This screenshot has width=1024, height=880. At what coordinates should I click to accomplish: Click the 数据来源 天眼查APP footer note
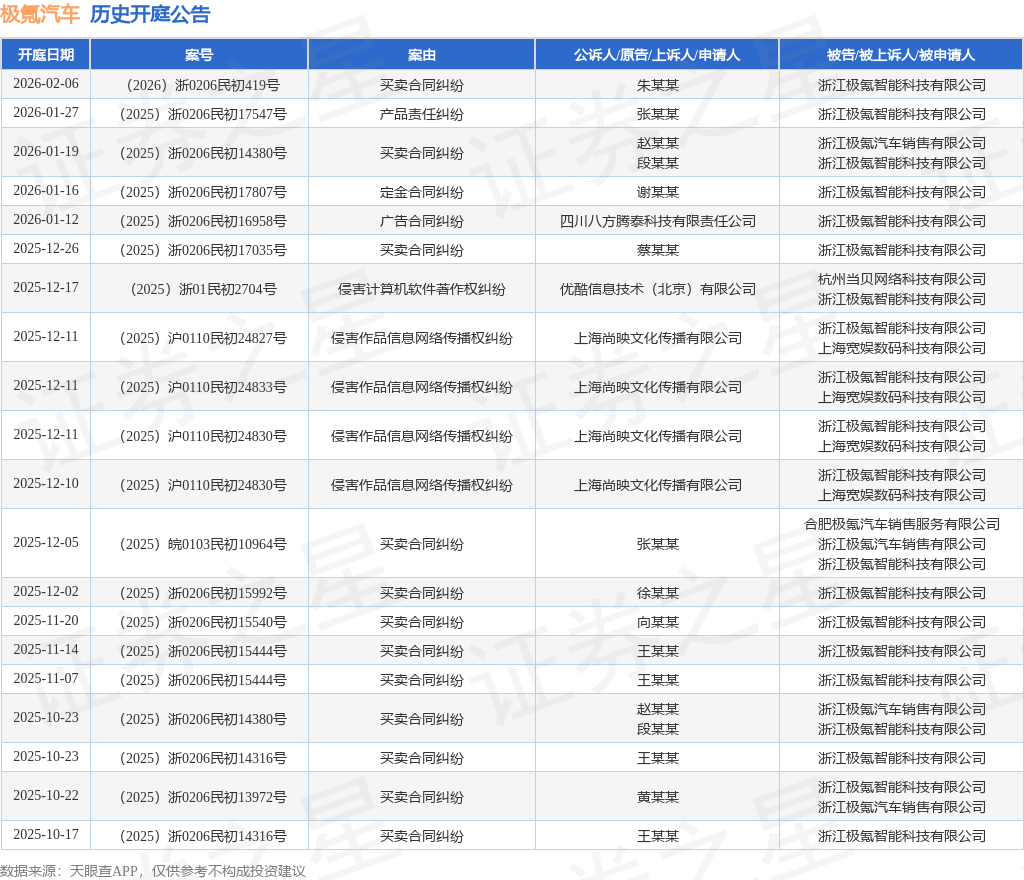coord(153,871)
